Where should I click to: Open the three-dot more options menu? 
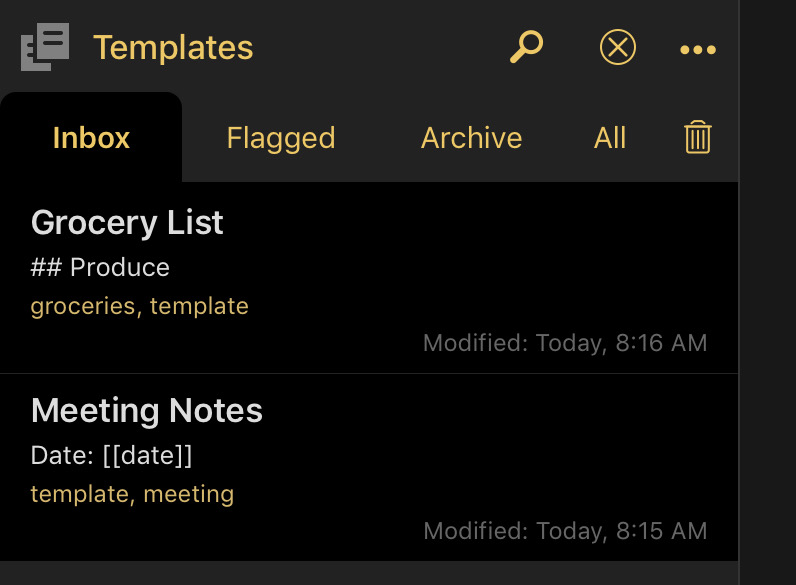tap(698, 49)
